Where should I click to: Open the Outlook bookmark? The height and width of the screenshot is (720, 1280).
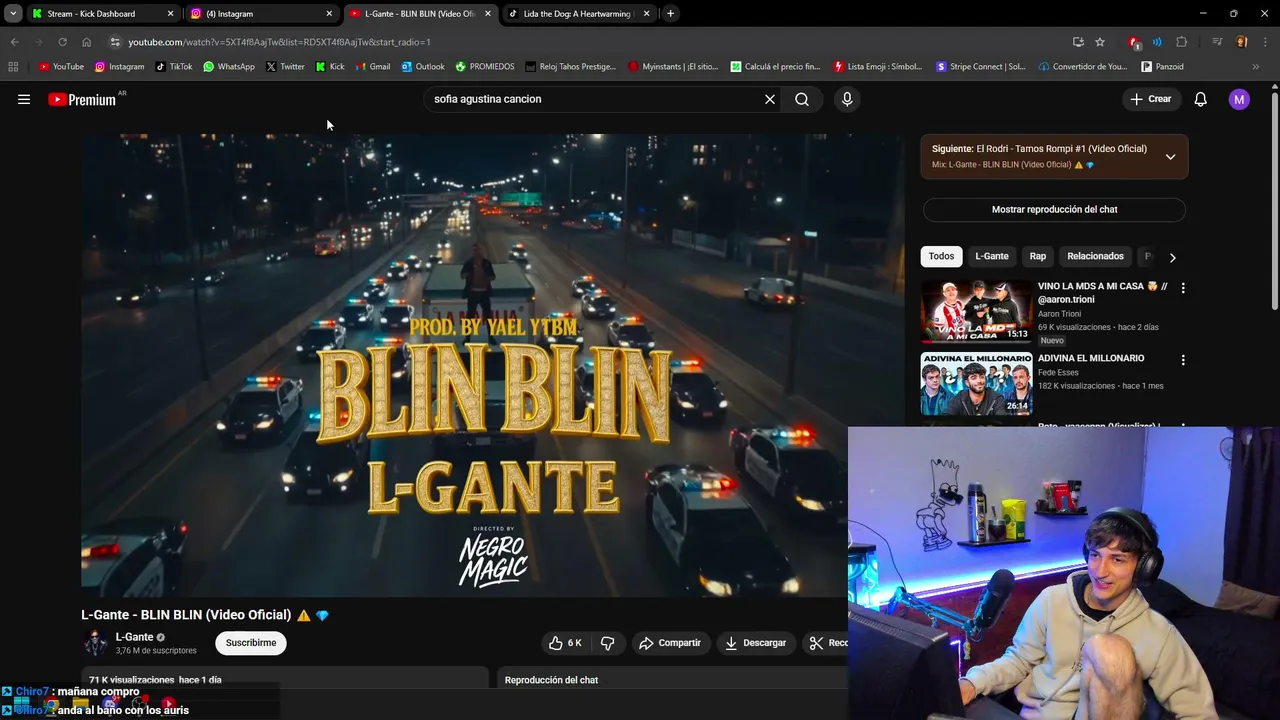(423, 67)
